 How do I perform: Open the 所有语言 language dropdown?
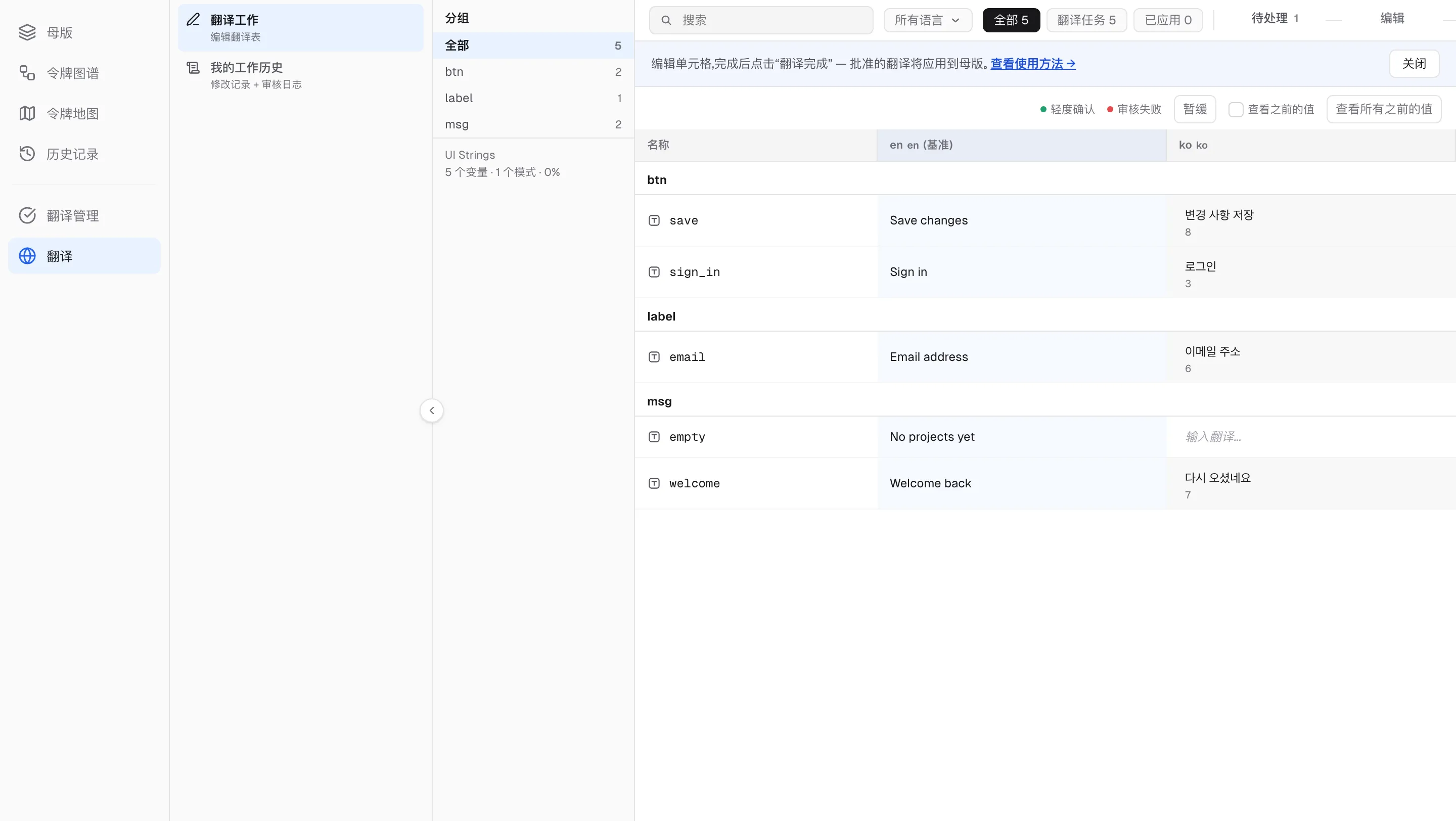[928, 20]
